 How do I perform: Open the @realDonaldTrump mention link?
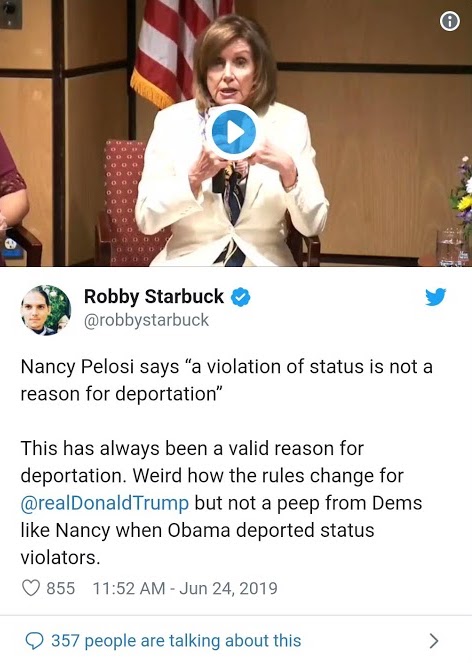pos(104,503)
